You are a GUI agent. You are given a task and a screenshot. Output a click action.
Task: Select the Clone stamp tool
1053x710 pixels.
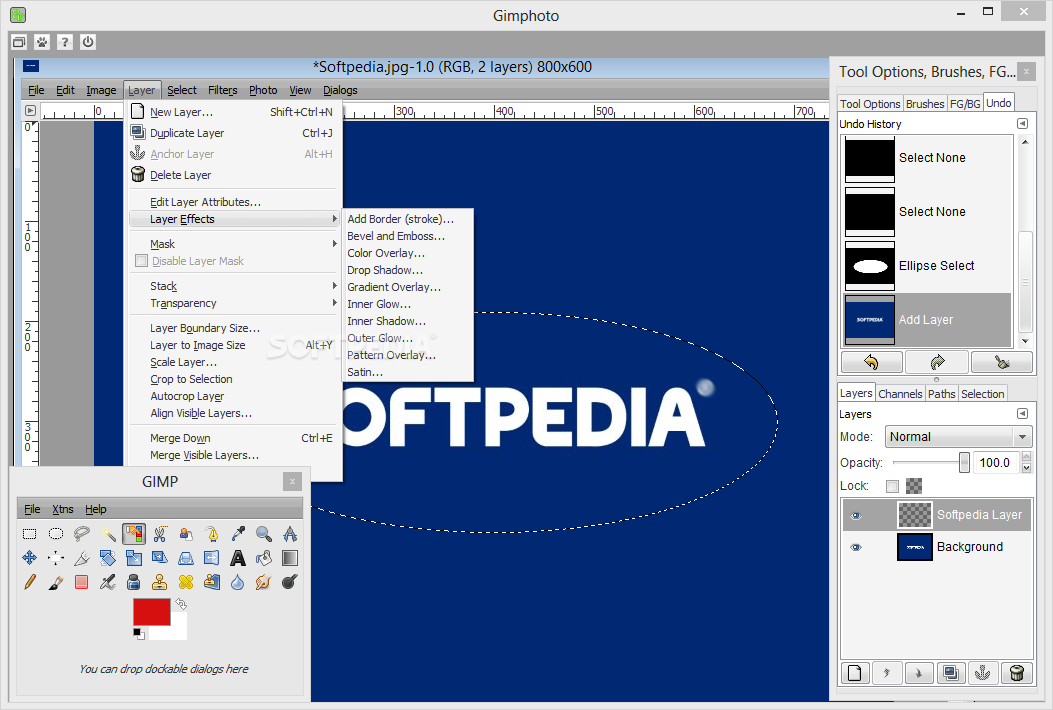[x=160, y=582]
